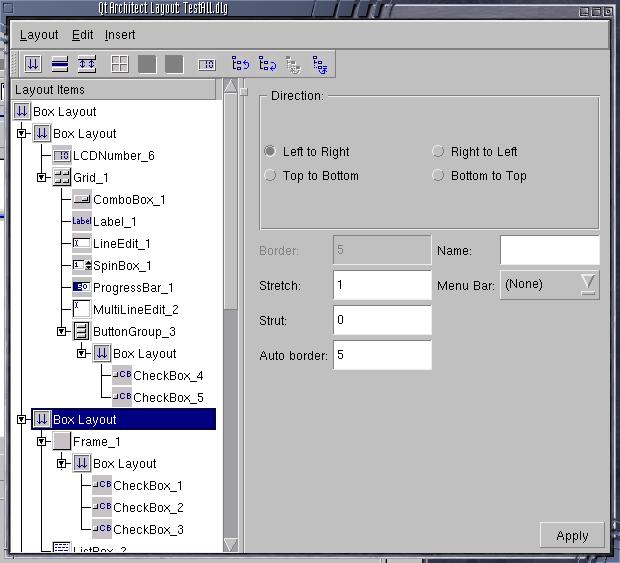Click the SpinBox_1 item icon
Viewport: 620px width, 563px height.
(81, 265)
